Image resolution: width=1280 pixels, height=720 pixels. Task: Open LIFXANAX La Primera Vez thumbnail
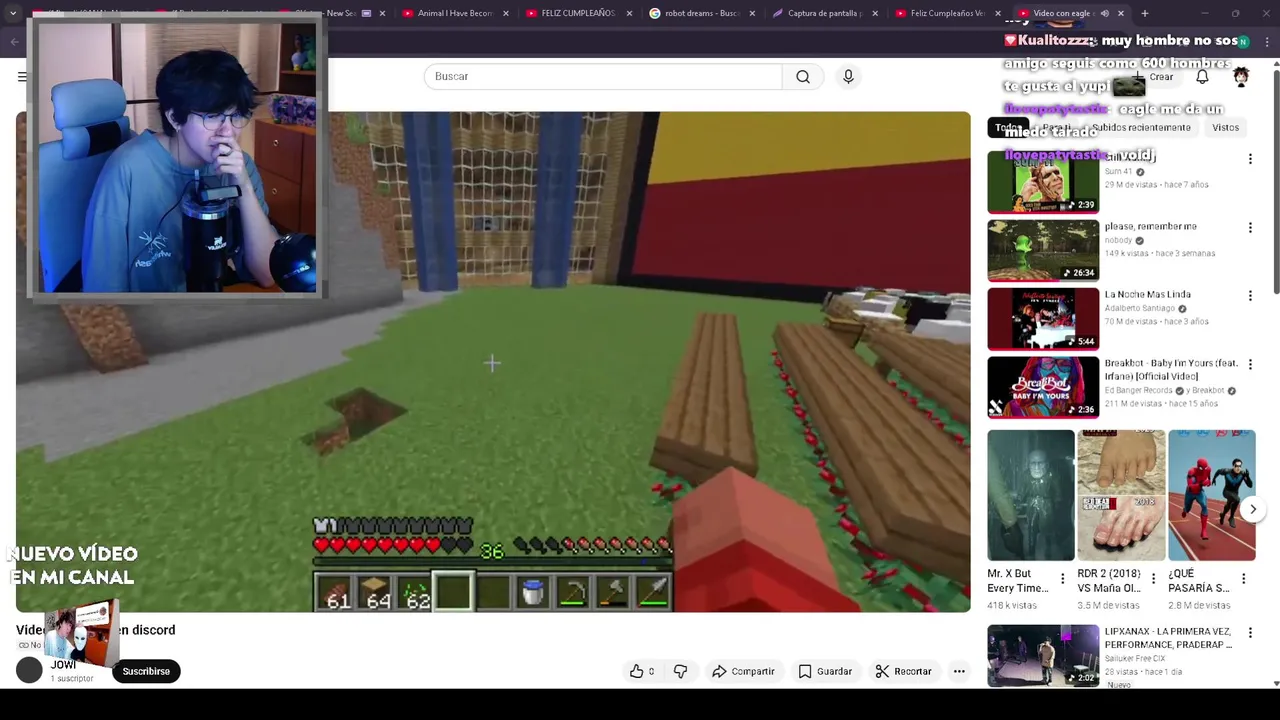1043,656
